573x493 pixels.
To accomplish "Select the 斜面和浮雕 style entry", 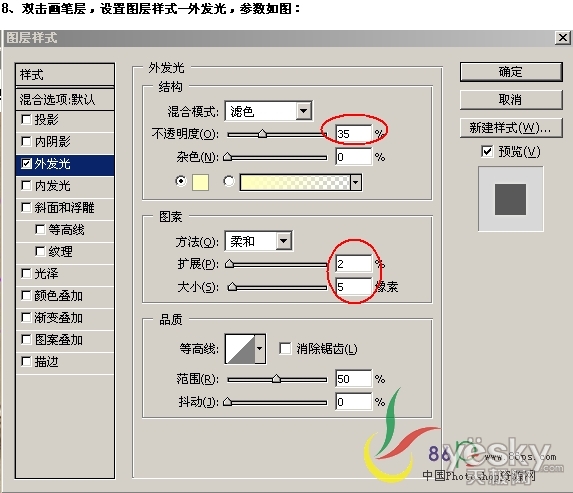I will click(65, 208).
